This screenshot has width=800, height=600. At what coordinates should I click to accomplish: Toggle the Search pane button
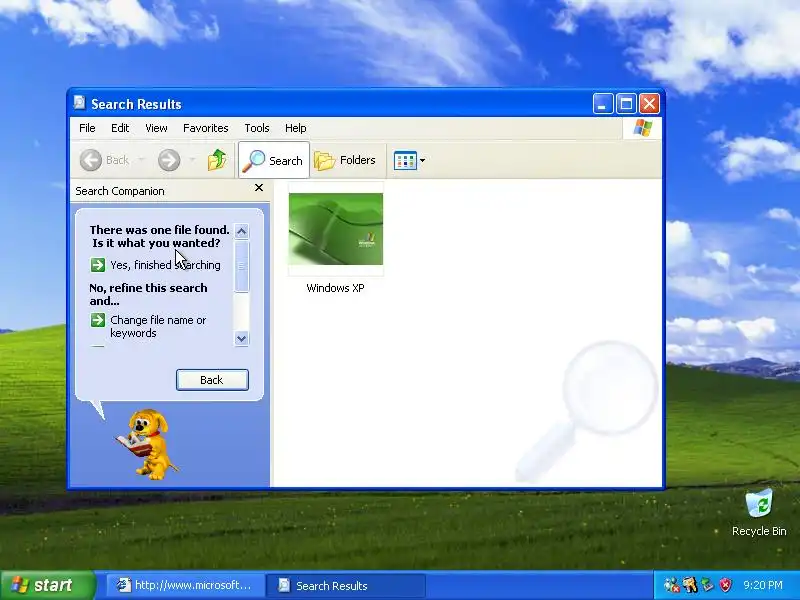click(274, 160)
